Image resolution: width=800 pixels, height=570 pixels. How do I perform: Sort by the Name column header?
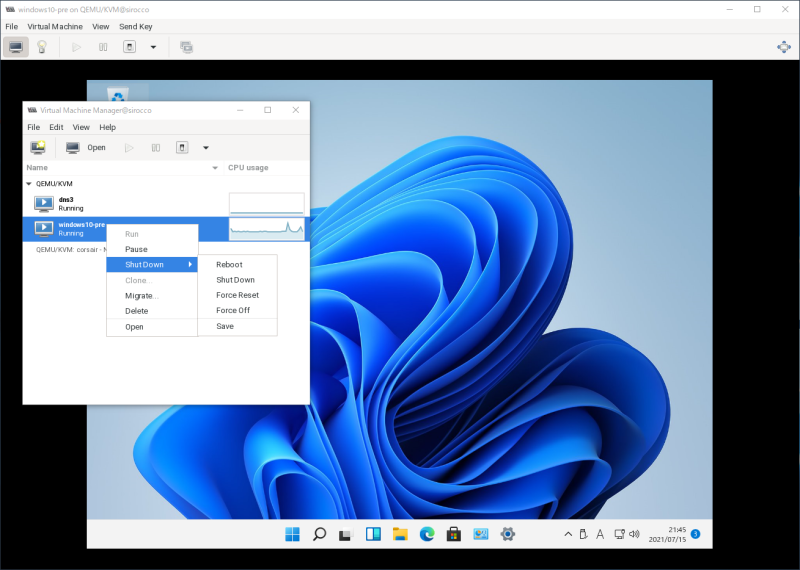coord(123,167)
